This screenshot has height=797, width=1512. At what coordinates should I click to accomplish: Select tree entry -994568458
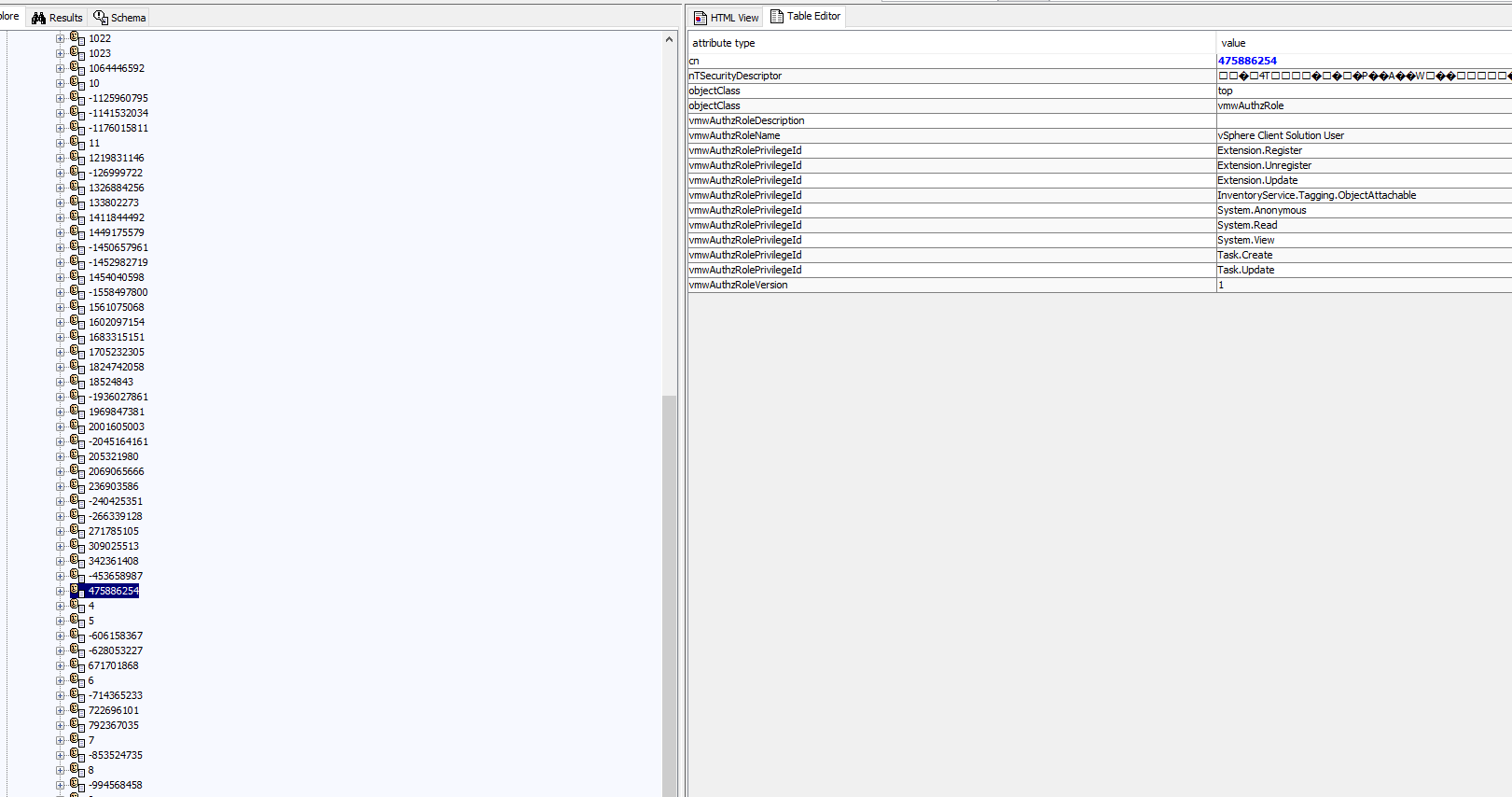click(x=116, y=785)
